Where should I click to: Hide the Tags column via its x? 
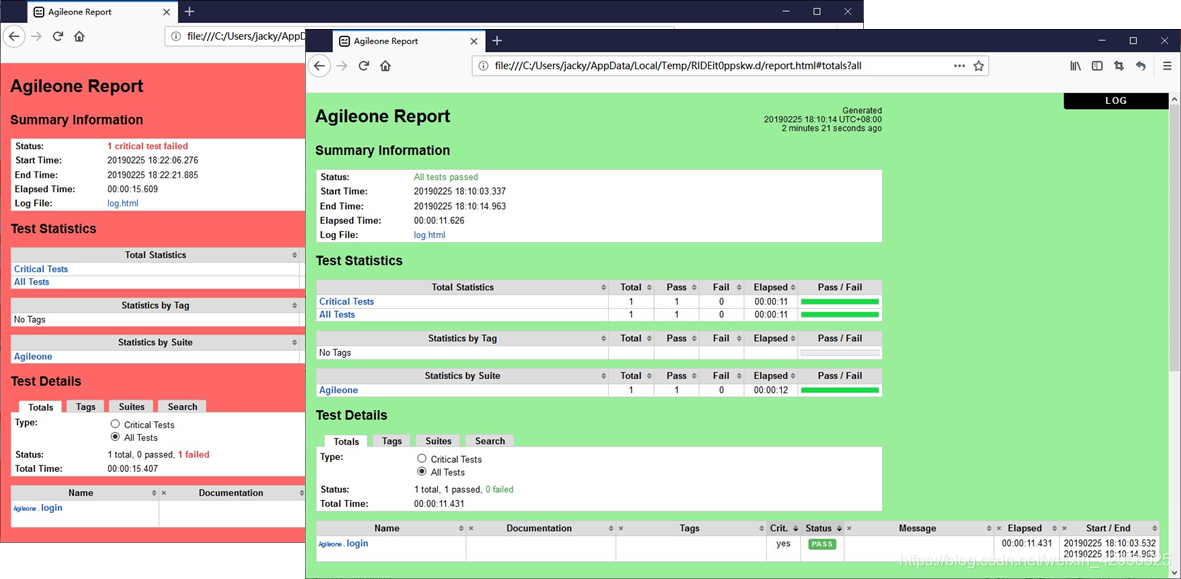pyautogui.click(x=621, y=529)
